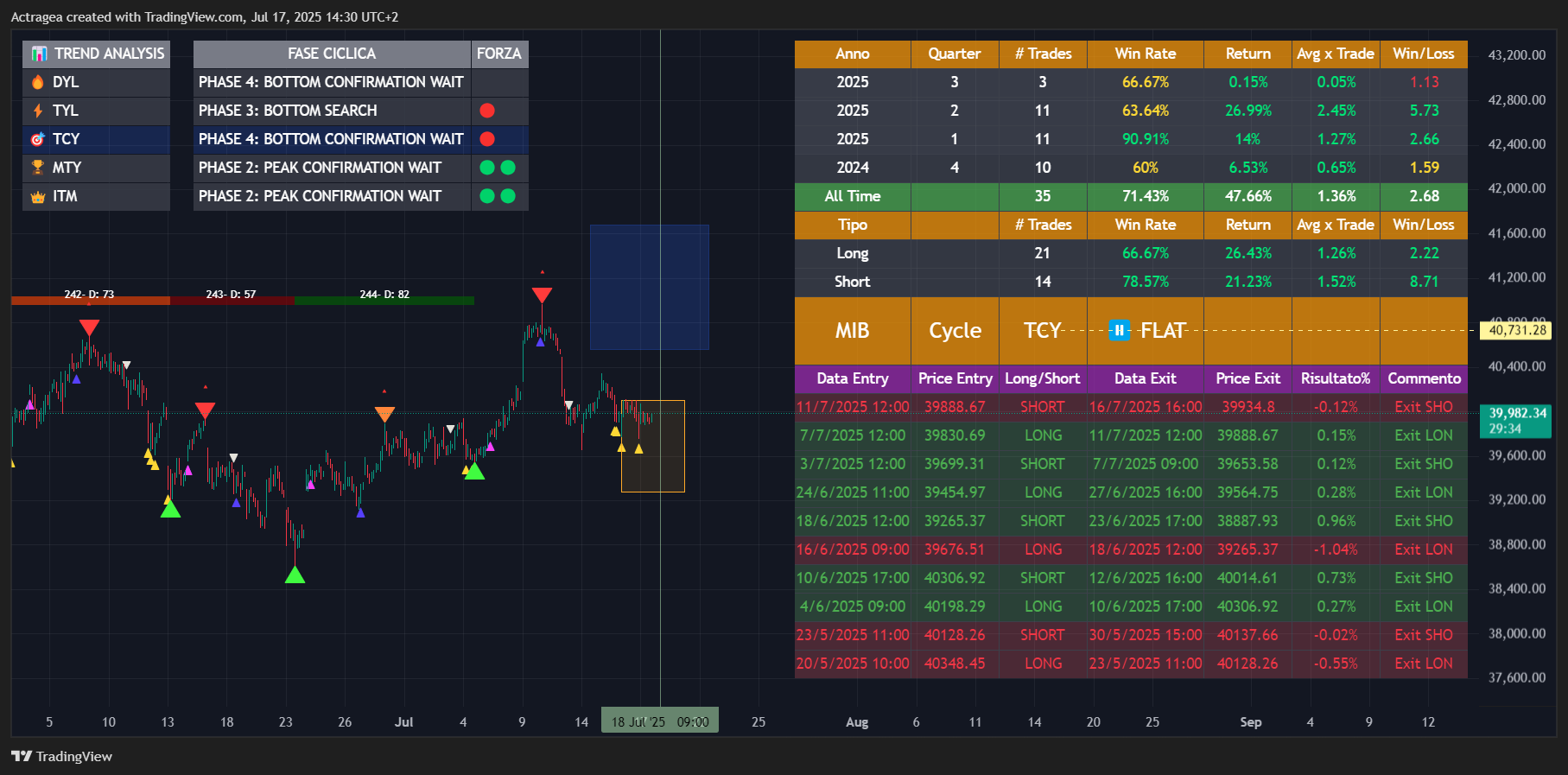The image size is (1568, 775).
Task: Click the red cycle bar labeled 242- D: 73
Action: pyautogui.click(x=91, y=301)
